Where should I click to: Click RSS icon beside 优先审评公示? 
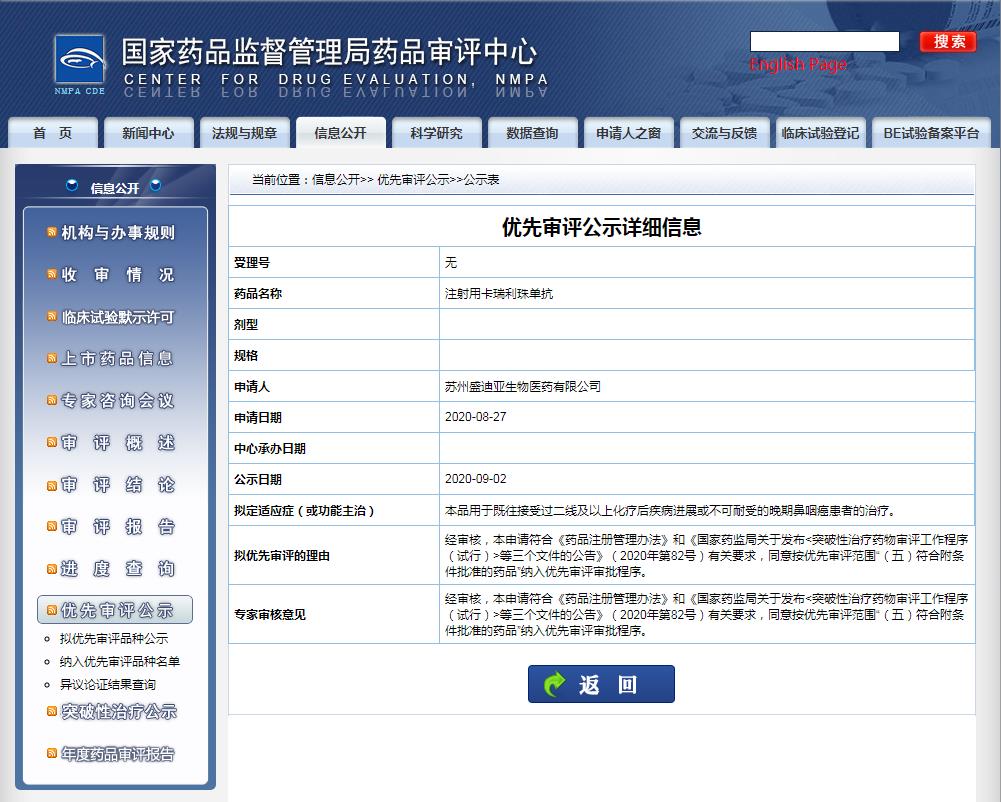click(x=52, y=610)
